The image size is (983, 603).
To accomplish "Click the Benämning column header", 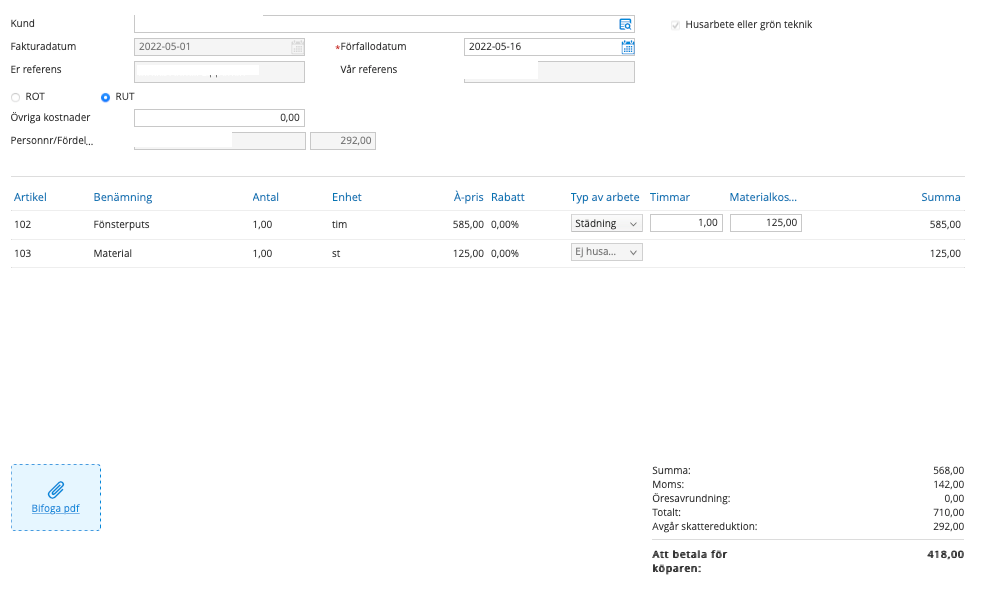I will pyautogui.click(x=122, y=197).
